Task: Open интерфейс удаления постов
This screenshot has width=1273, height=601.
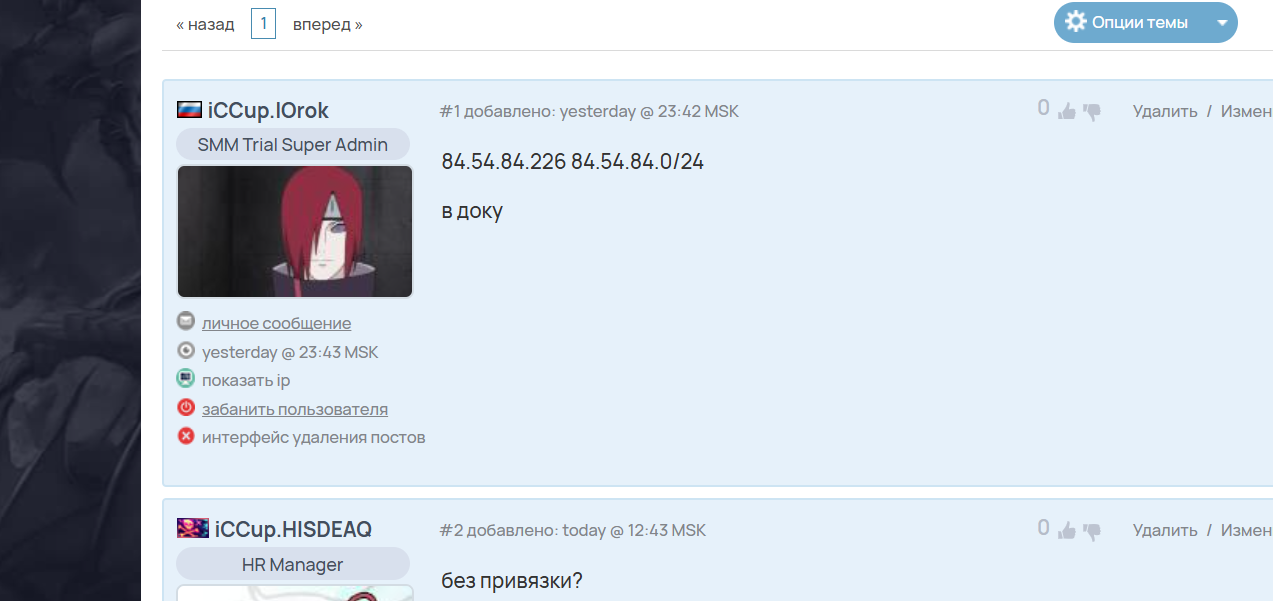Action: tap(314, 437)
